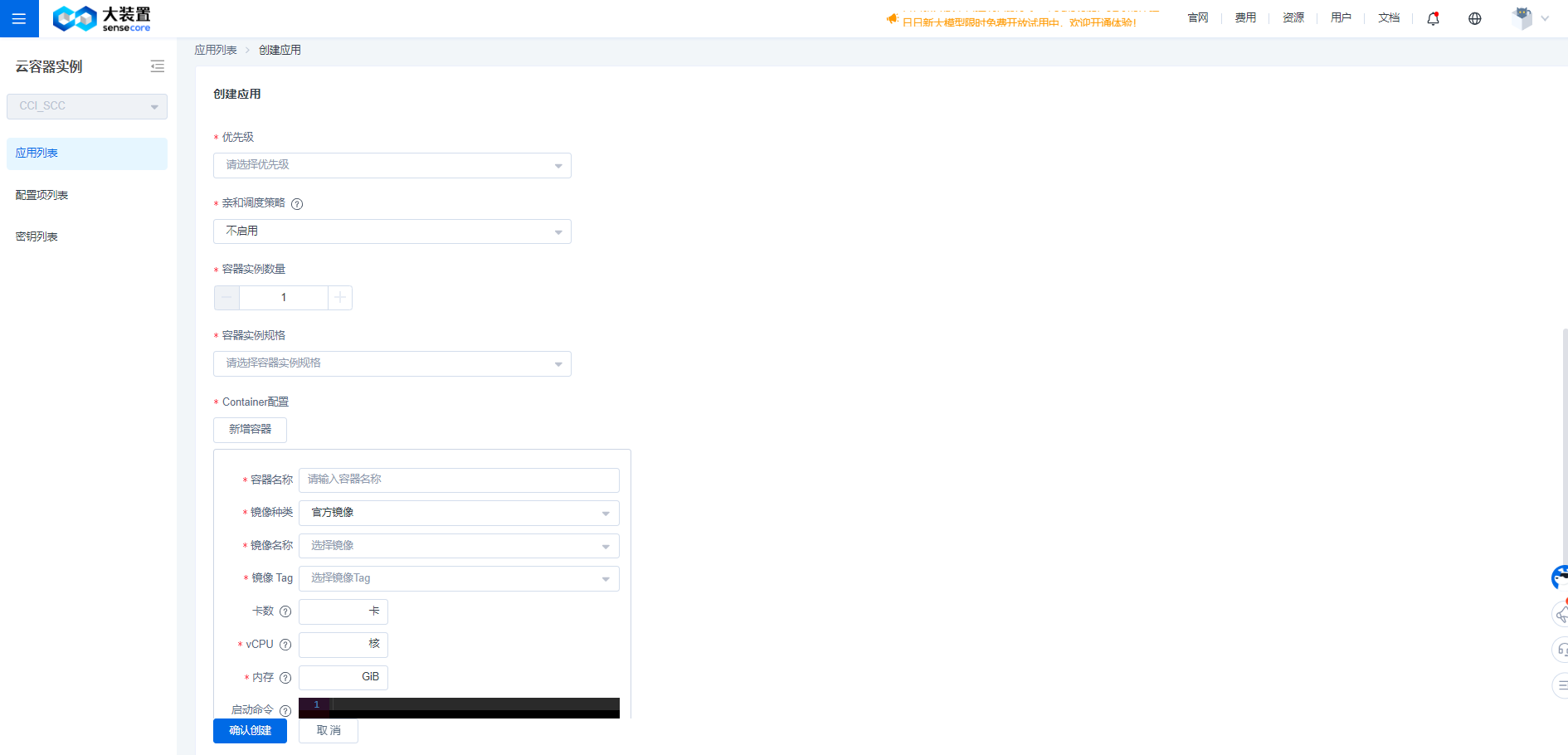Click the SenseCore 大装置 logo
This screenshot has width=1568, height=755.
tap(101, 18)
